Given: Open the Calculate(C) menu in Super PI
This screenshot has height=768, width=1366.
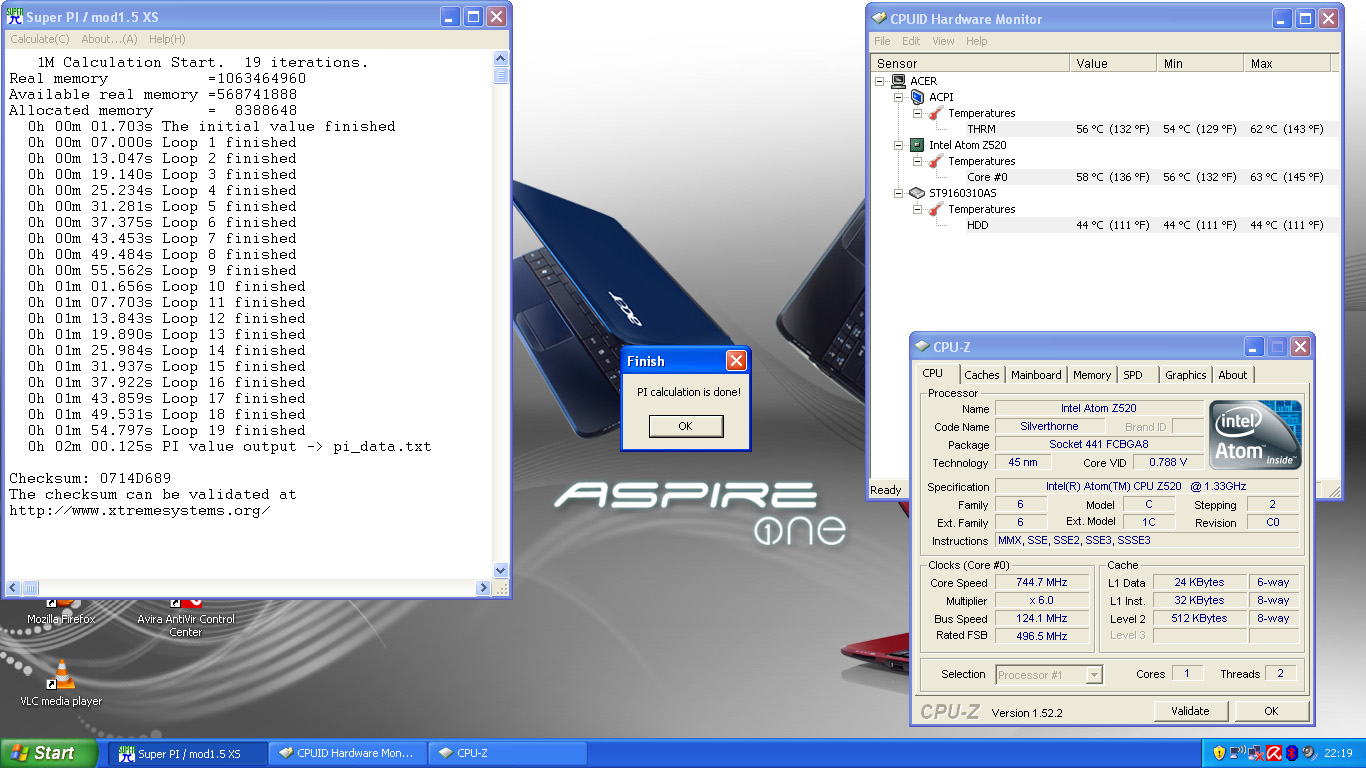Looking at the screenshot, I should coord(40,39).
